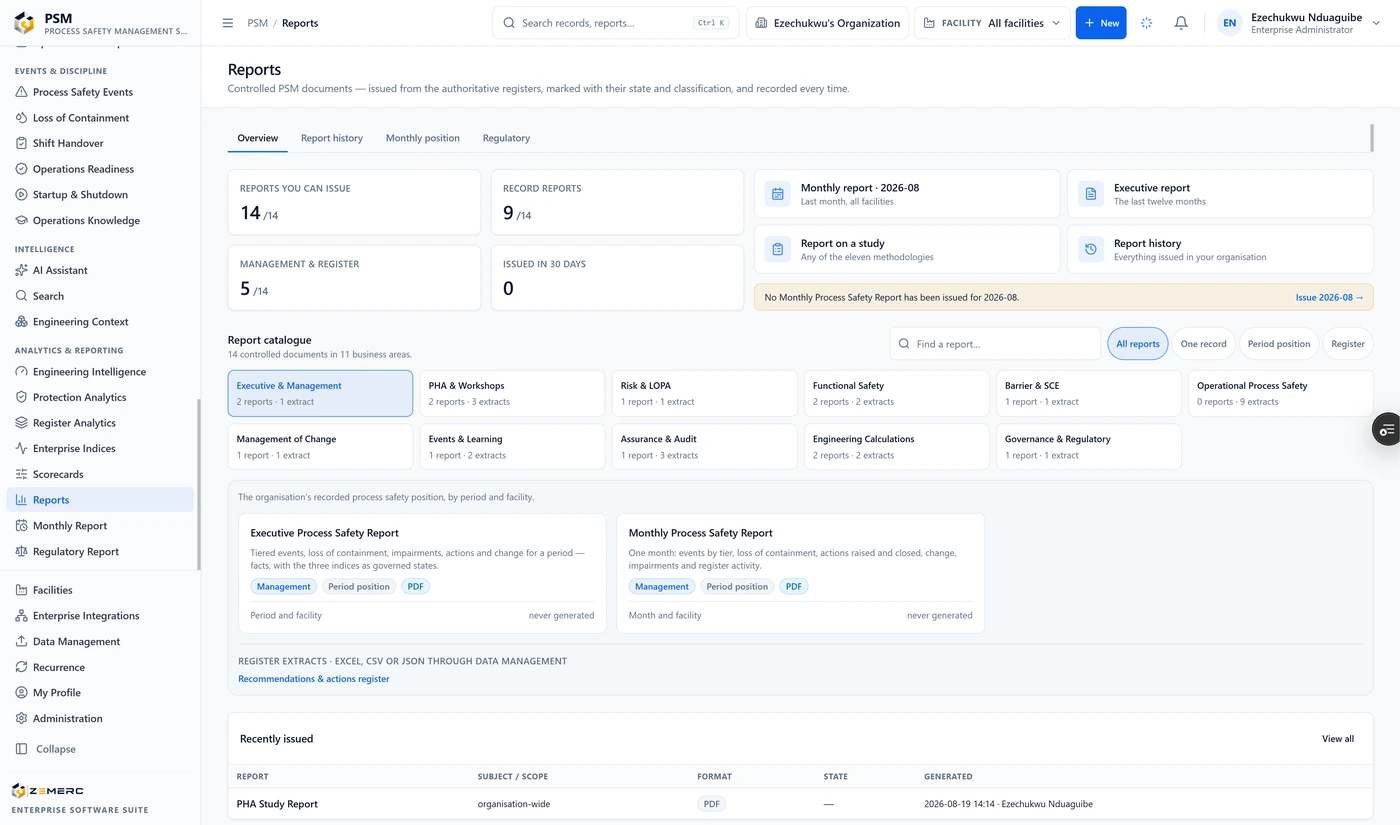Click the Protection Analytics shield icon
This screenshot has width=1400, height=825.
tap(22, 397)
